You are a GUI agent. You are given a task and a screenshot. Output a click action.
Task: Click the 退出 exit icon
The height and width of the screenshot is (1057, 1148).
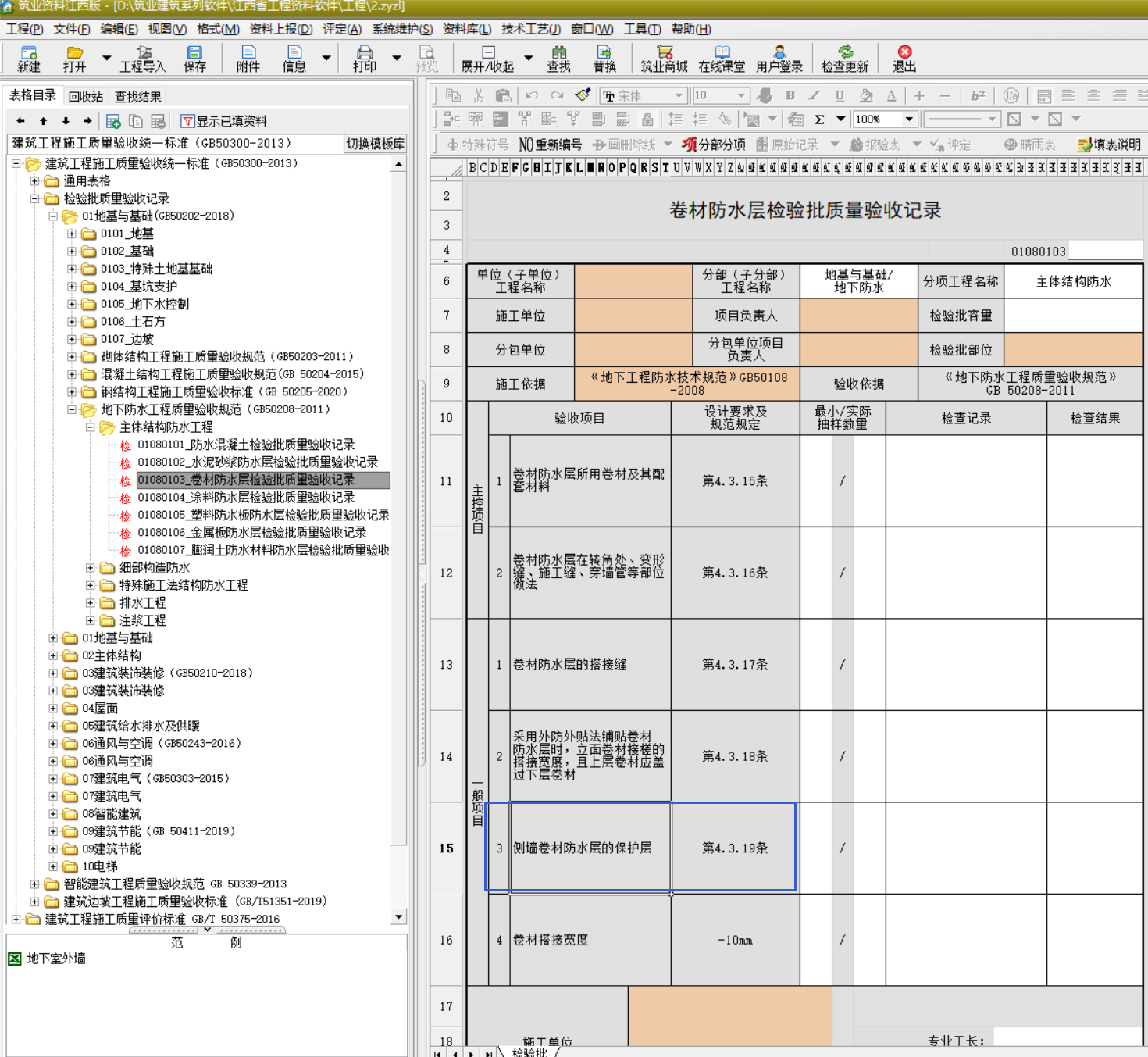point(904,59)
